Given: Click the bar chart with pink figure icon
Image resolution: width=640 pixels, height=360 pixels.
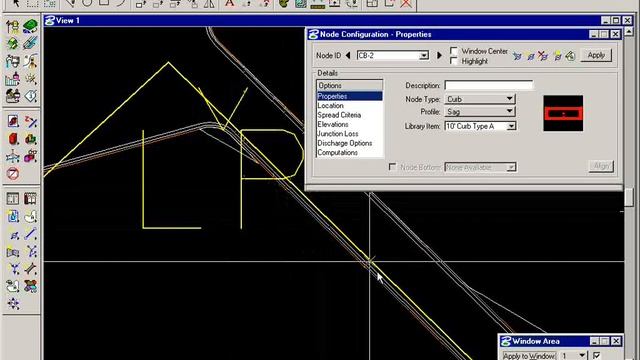Looking at the screenshot, I should (13, 79).
